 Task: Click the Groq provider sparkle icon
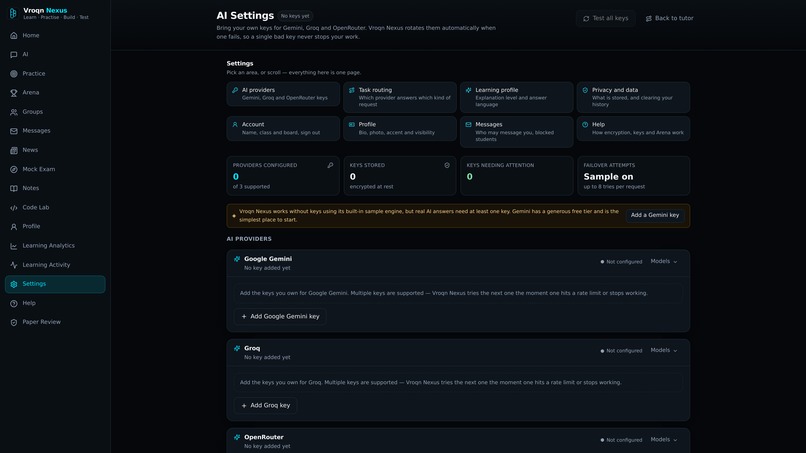pyautogui.click(x=237, y=348)
